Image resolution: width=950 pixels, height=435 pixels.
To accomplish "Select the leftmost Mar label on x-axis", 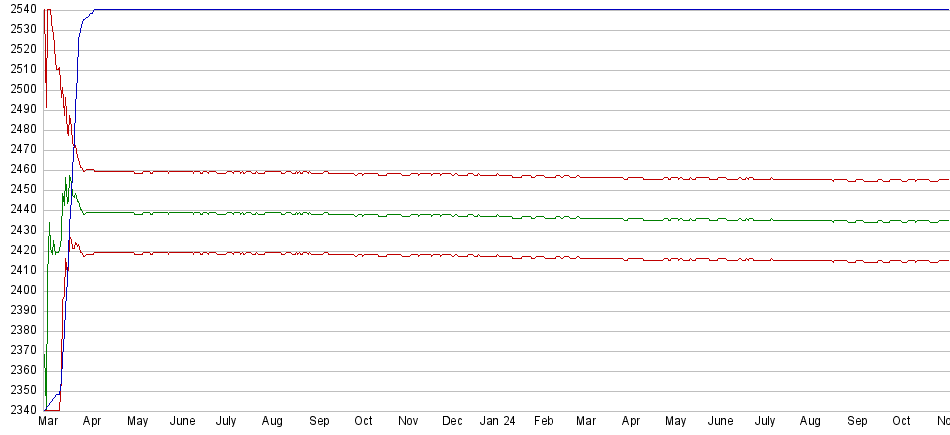I will (x=49, y=422).
